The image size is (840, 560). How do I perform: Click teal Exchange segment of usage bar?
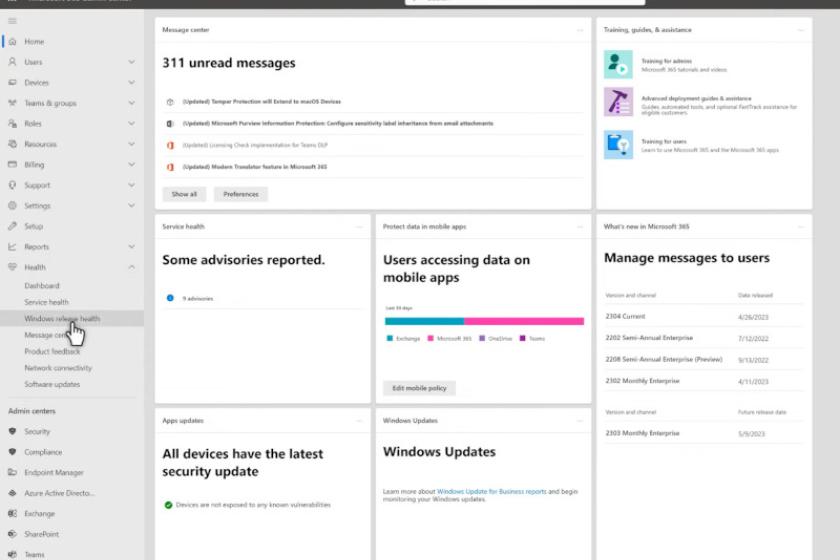tap(424, 321)
